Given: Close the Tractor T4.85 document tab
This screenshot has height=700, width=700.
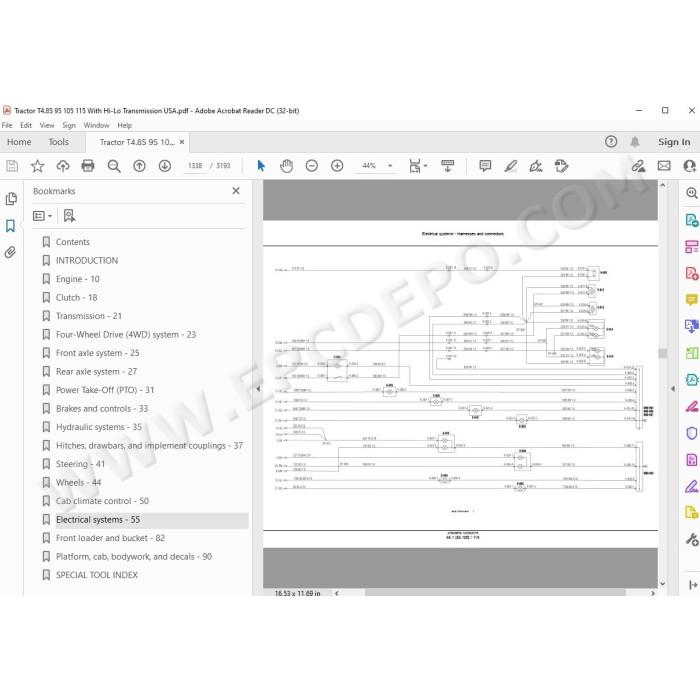Looking at the screenshot, I should (182, 142).
